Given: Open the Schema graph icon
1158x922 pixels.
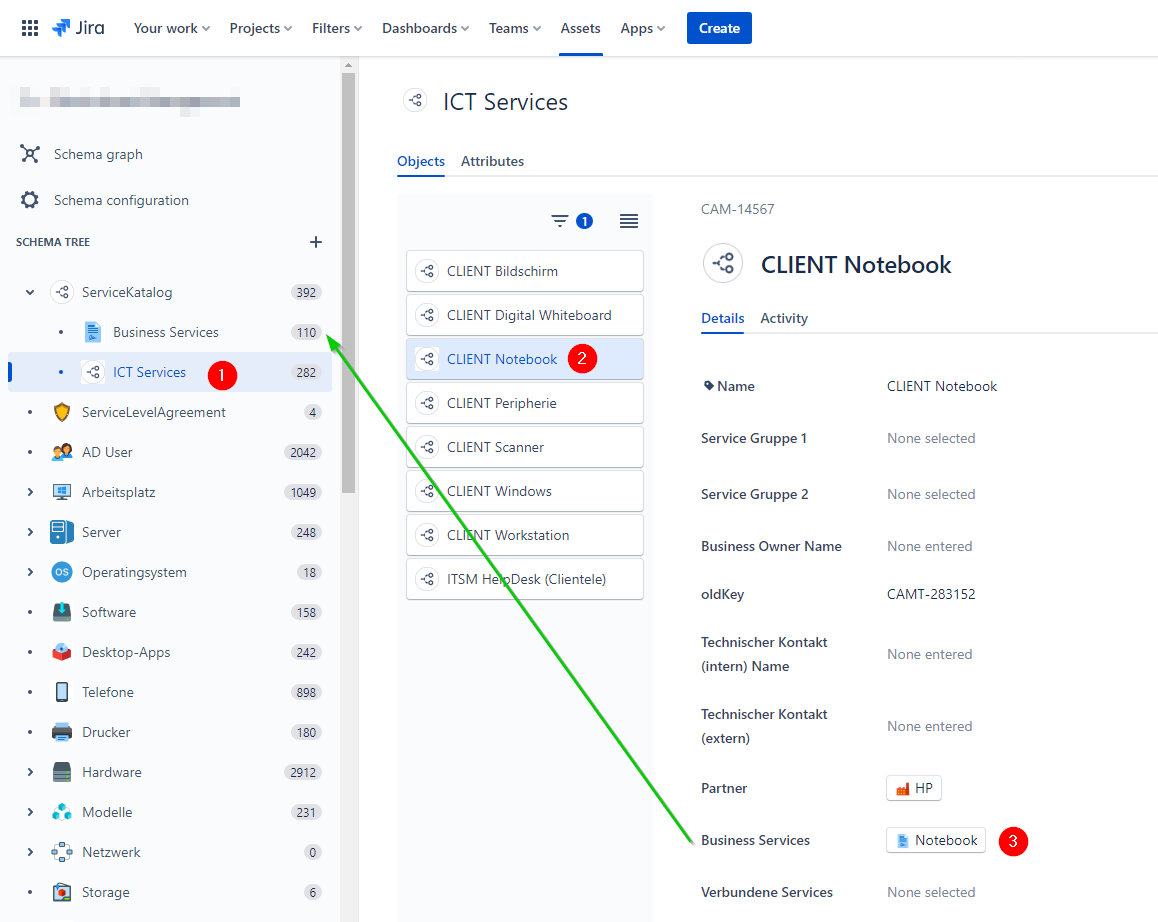Looking at the screenshot, I should click(30, 154).
